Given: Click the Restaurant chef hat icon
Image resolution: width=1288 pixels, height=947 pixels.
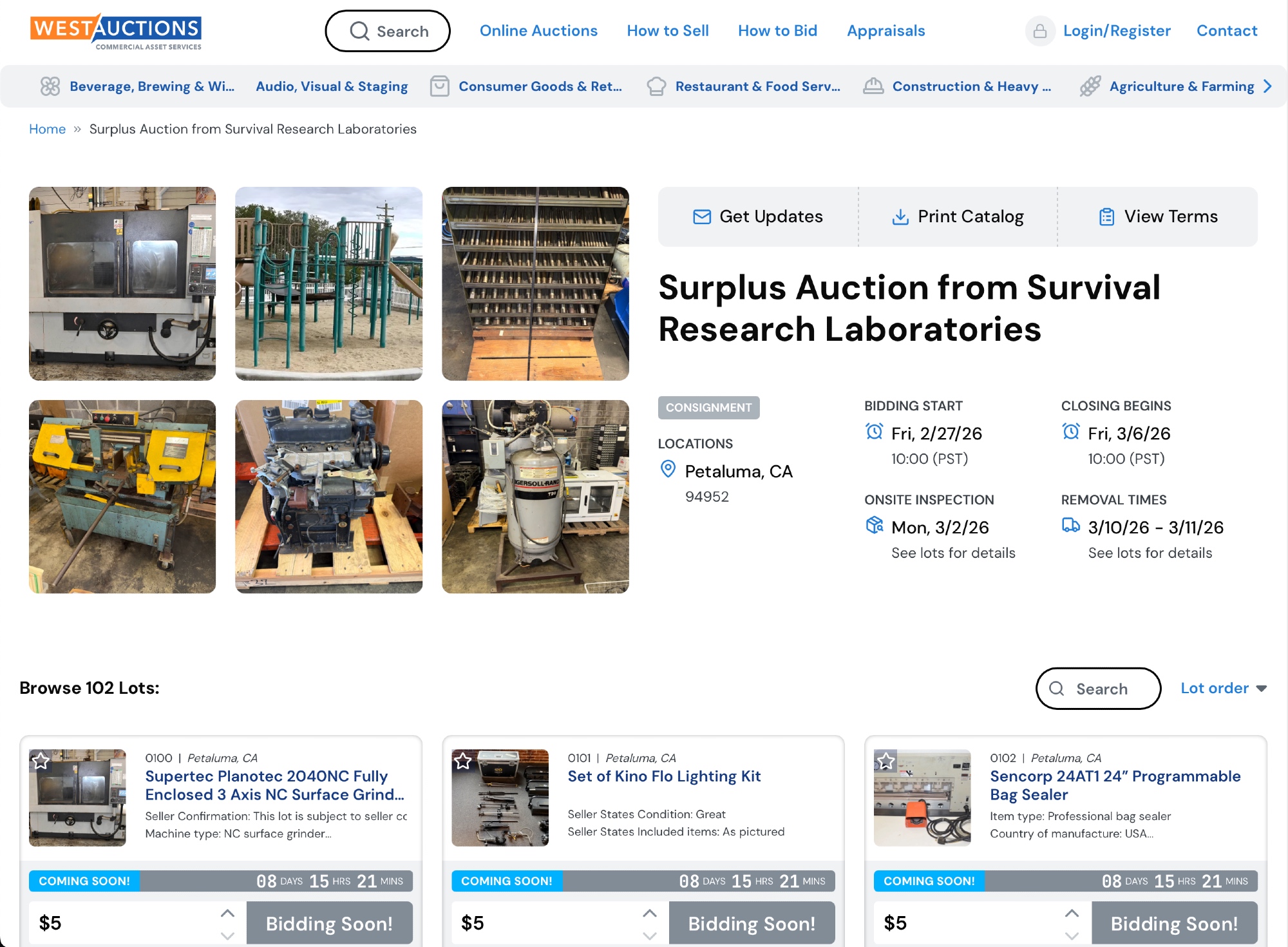Looking at the screenshot, I should pyautogui.click(x=656, y=86).
